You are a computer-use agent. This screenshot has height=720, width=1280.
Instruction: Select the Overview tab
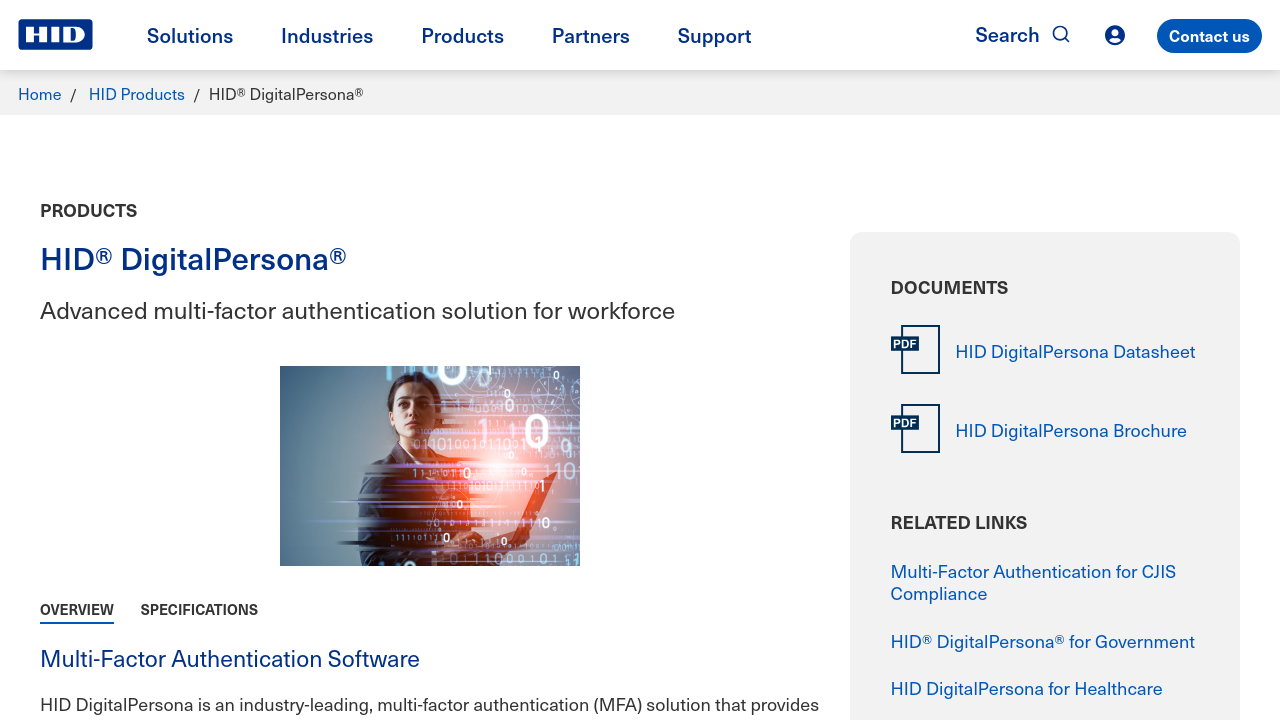click(77, 610)
